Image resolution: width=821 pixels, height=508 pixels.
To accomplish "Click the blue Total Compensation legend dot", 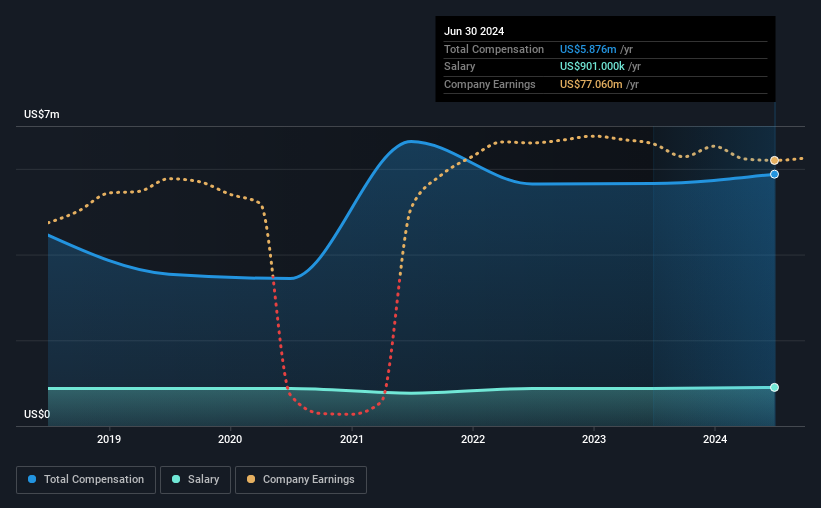I will click(32, 479).
